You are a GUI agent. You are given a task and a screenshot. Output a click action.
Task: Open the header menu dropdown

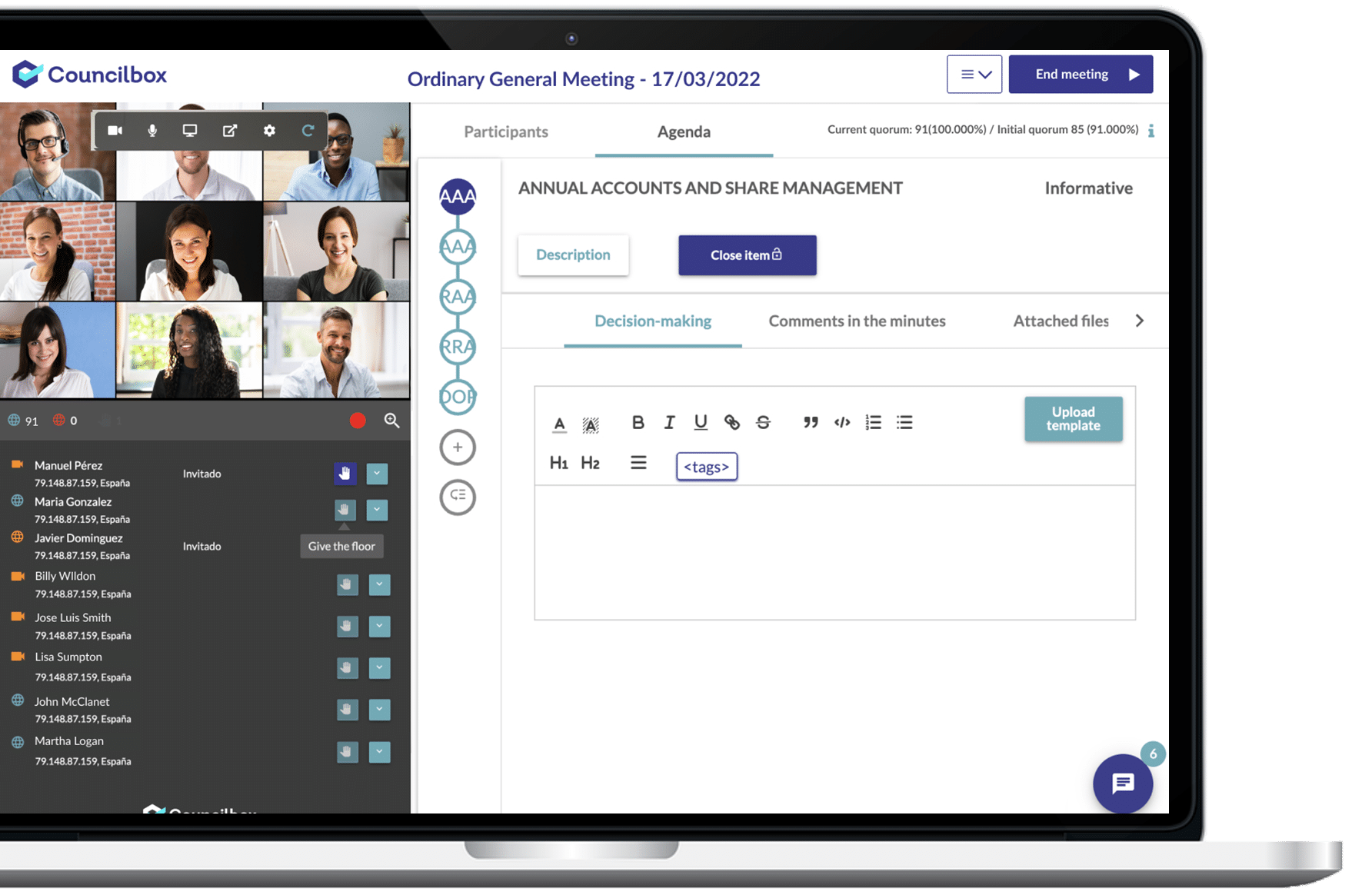tap(974, 75)
